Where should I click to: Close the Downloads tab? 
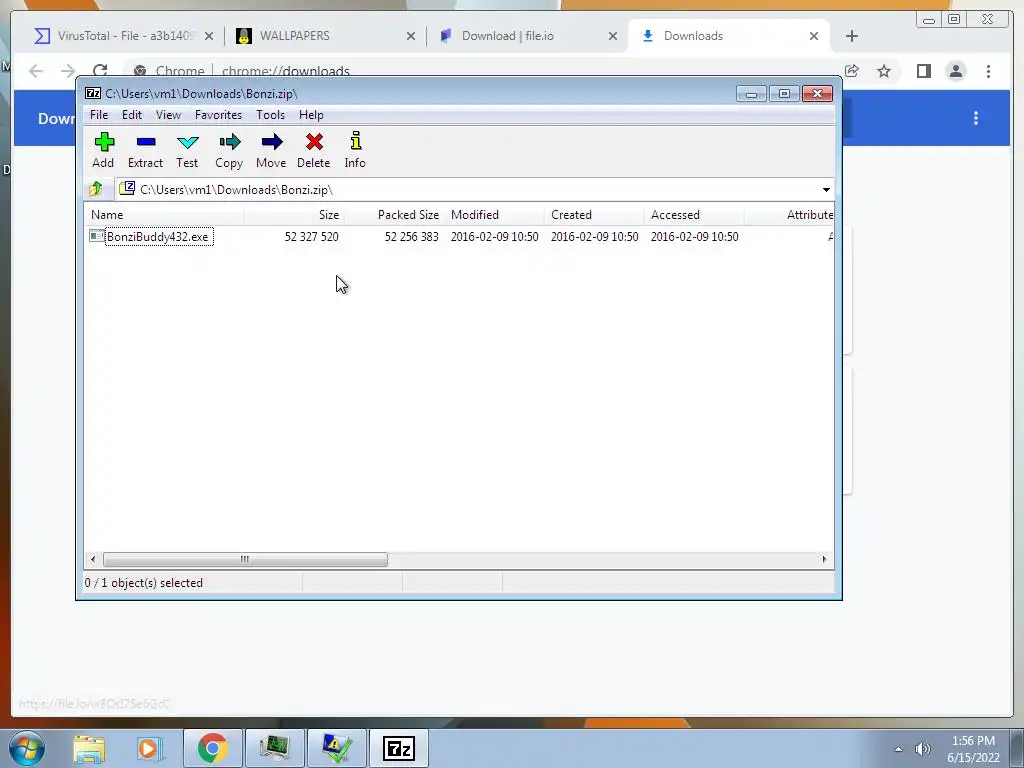pos(814,36)
